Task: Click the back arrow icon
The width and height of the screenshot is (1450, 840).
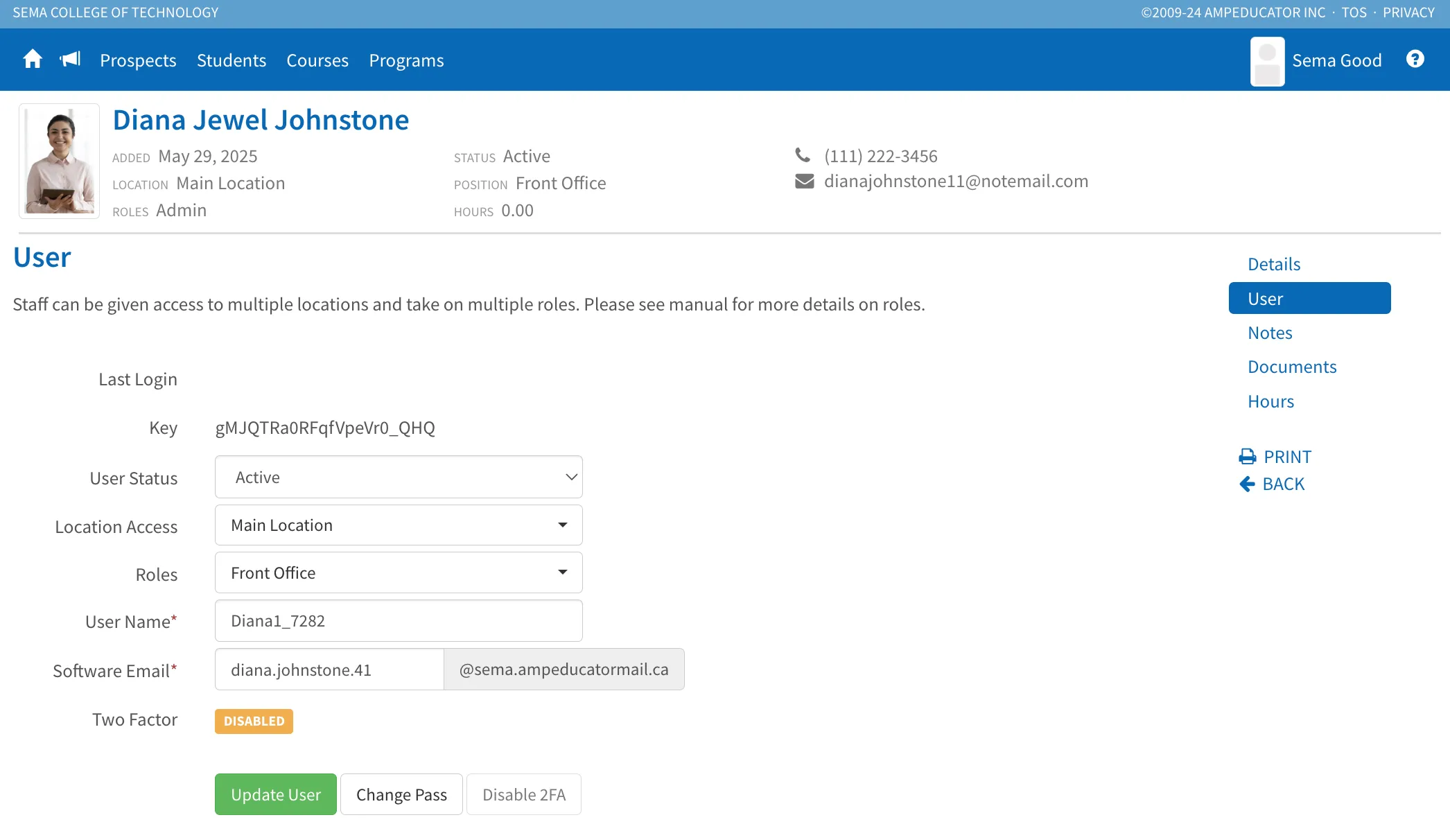Action: tap(1247, 484)
